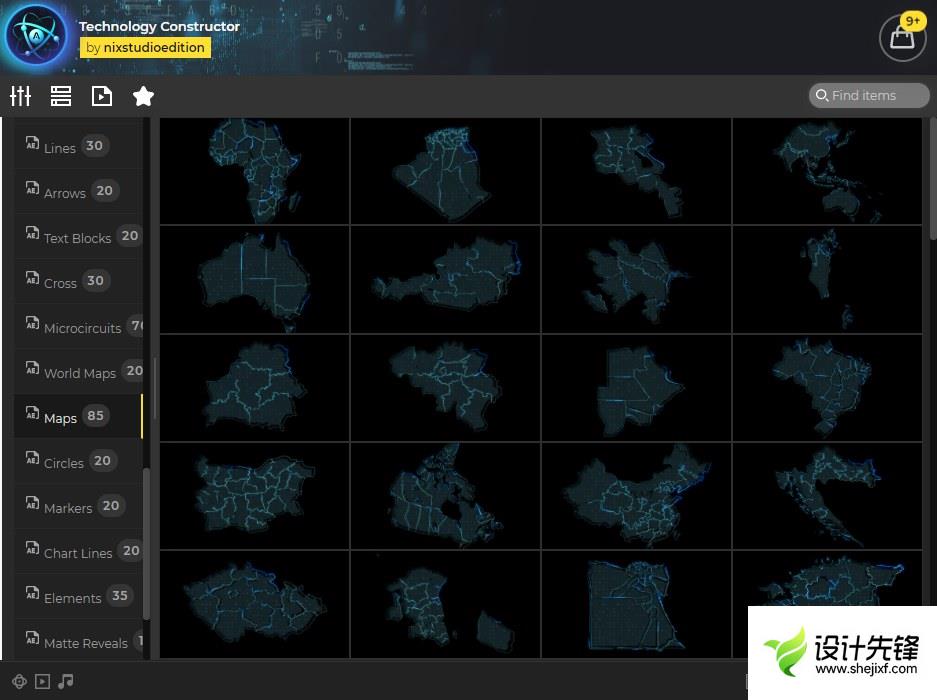Open the World Maps category
937x700 pixels.
click(80, 372)
